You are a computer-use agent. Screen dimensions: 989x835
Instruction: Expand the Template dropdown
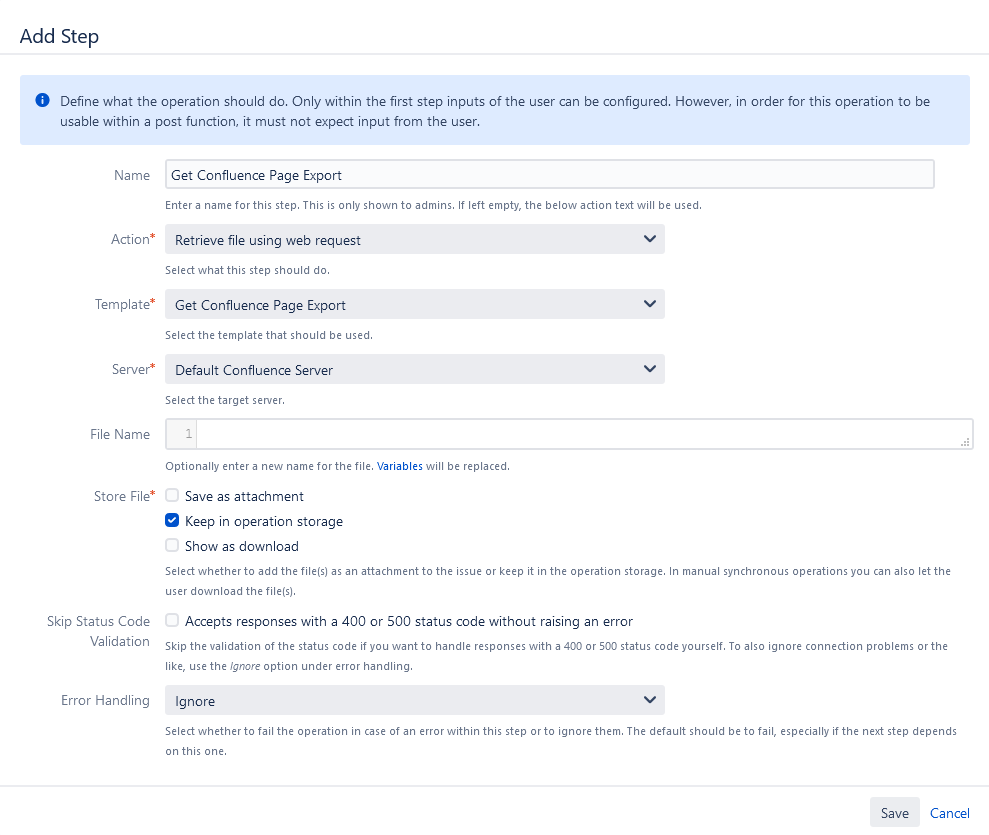[414, 305]
